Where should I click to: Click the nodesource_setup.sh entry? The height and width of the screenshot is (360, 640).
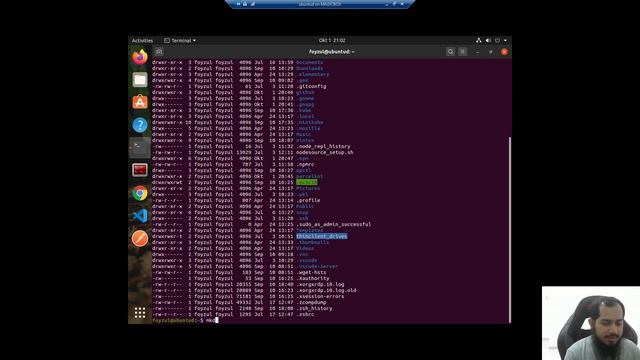click(x=324, y=152)
